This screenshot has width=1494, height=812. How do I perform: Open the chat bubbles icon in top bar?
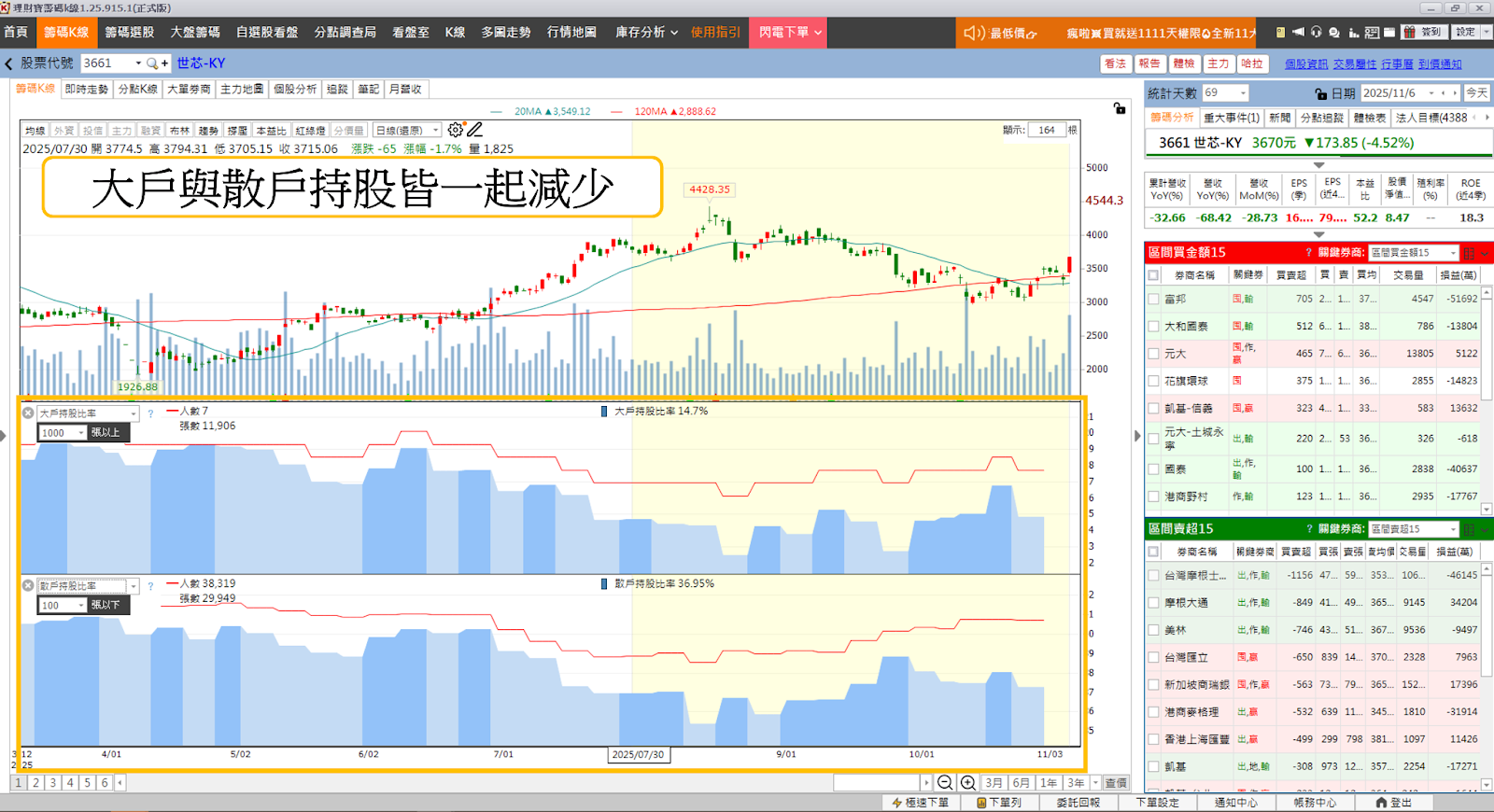1333,32
